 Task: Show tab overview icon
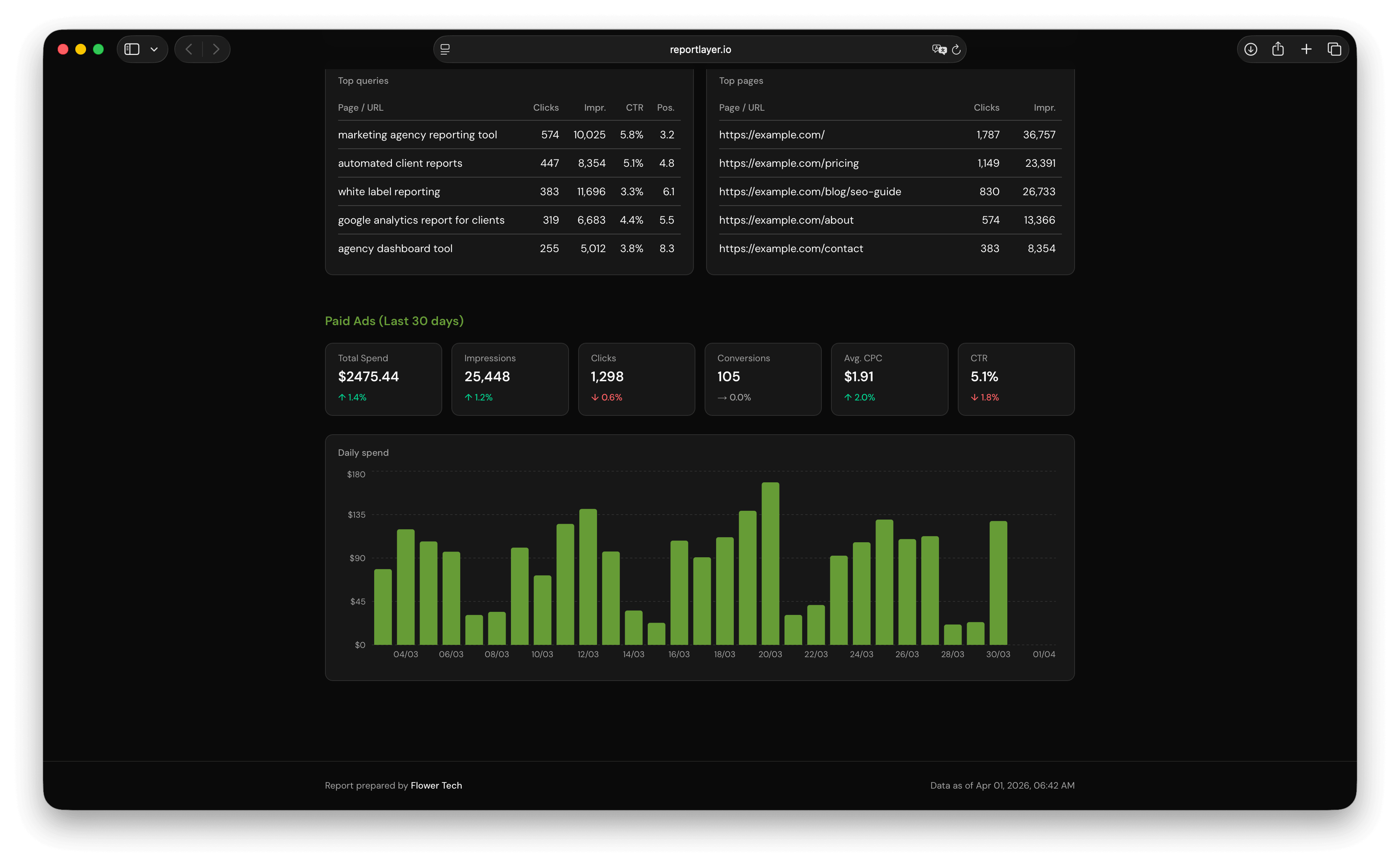click(x=1334, y=49)
